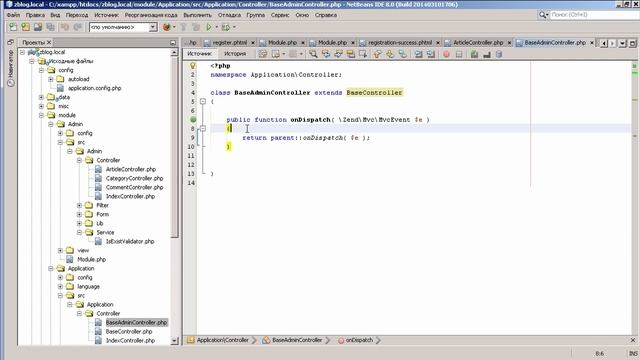The width and height of the screenshot is (640, 360).
Task: Click the Find Selection magnifier icon
Action: pyautogui.click(x=313, y=54)
